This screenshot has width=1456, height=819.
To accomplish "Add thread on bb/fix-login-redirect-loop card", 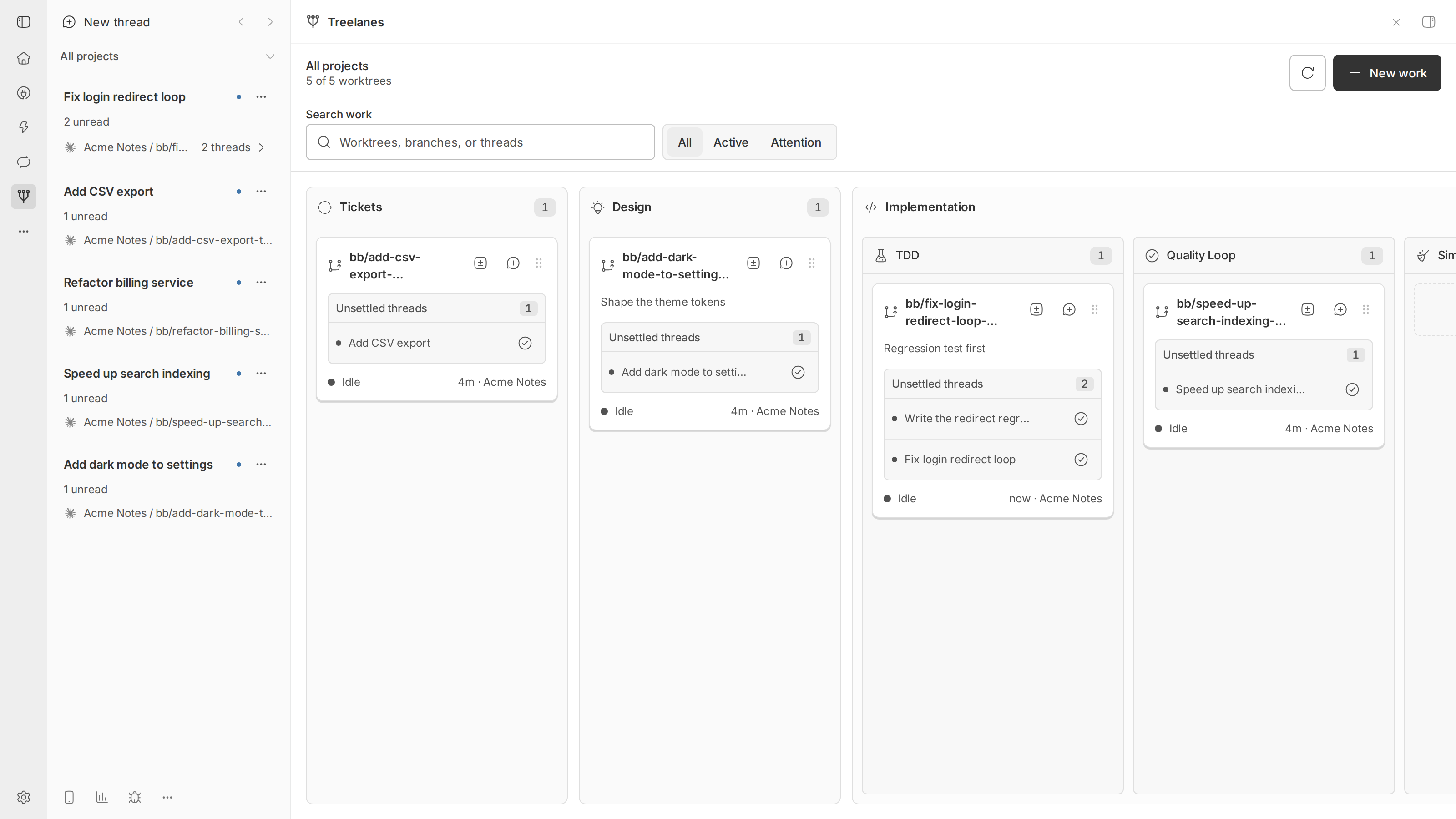I will click(1069, 309).
